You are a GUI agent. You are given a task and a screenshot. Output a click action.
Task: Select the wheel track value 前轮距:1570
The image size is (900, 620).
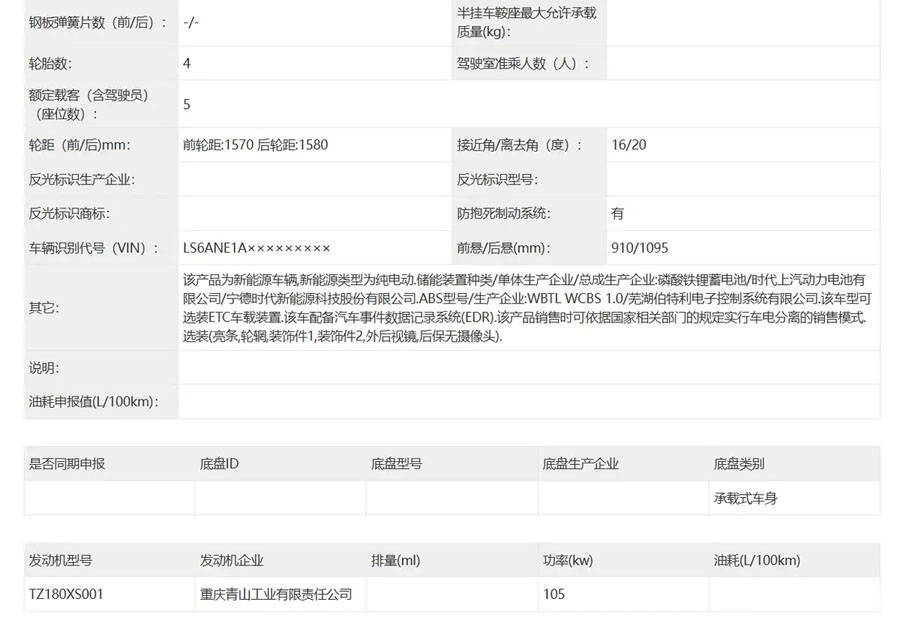[x=218, y=145]
